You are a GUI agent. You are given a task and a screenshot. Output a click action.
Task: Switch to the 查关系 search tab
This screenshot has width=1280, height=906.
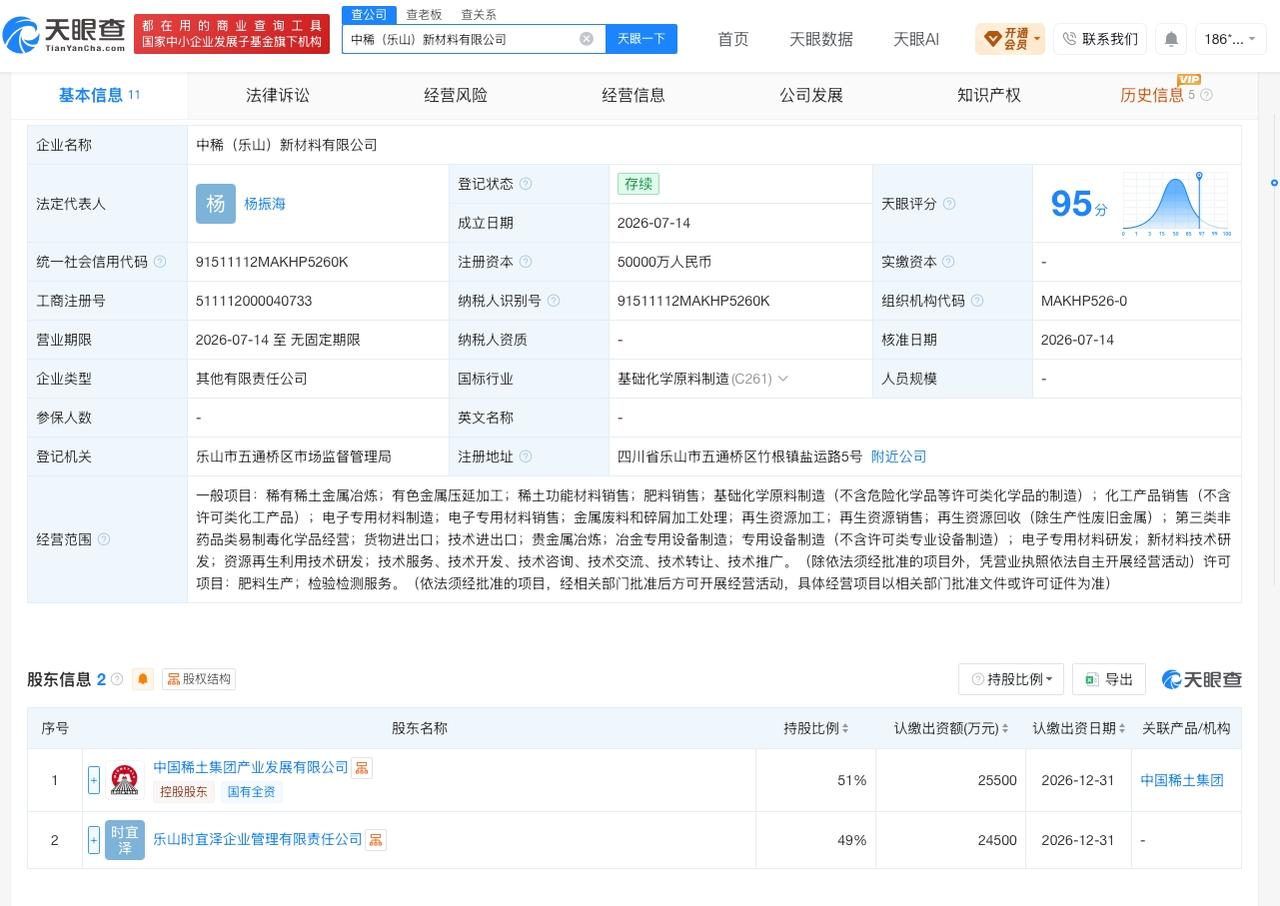click(478, 15)
